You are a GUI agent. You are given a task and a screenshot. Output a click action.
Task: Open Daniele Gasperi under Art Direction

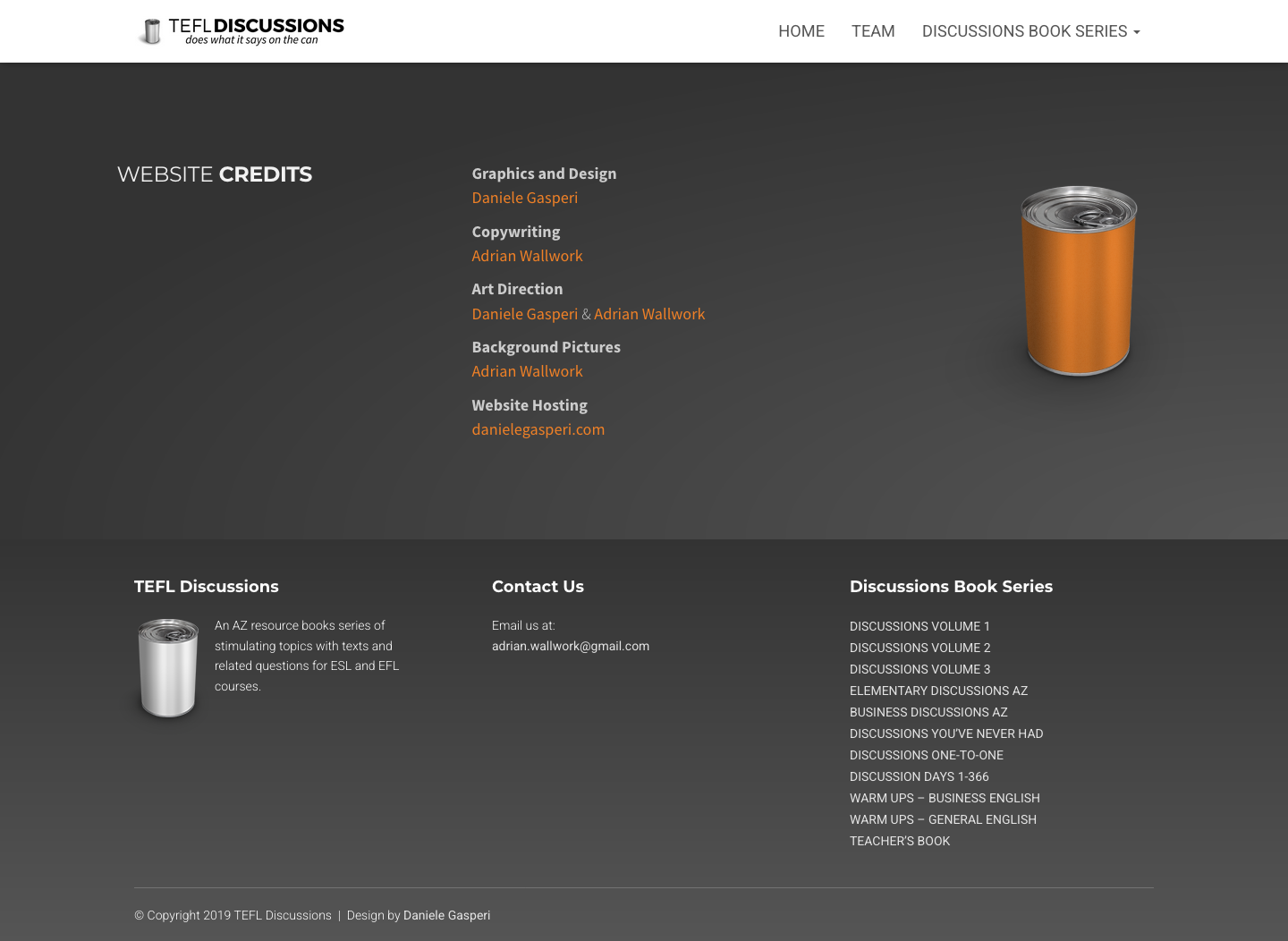(525, 314)
